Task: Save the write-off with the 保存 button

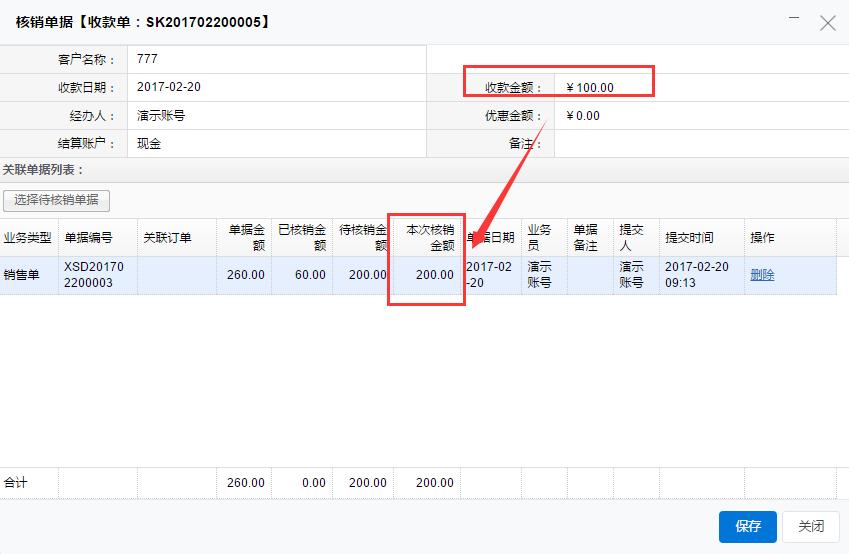Action: click(x=747, y=526)
